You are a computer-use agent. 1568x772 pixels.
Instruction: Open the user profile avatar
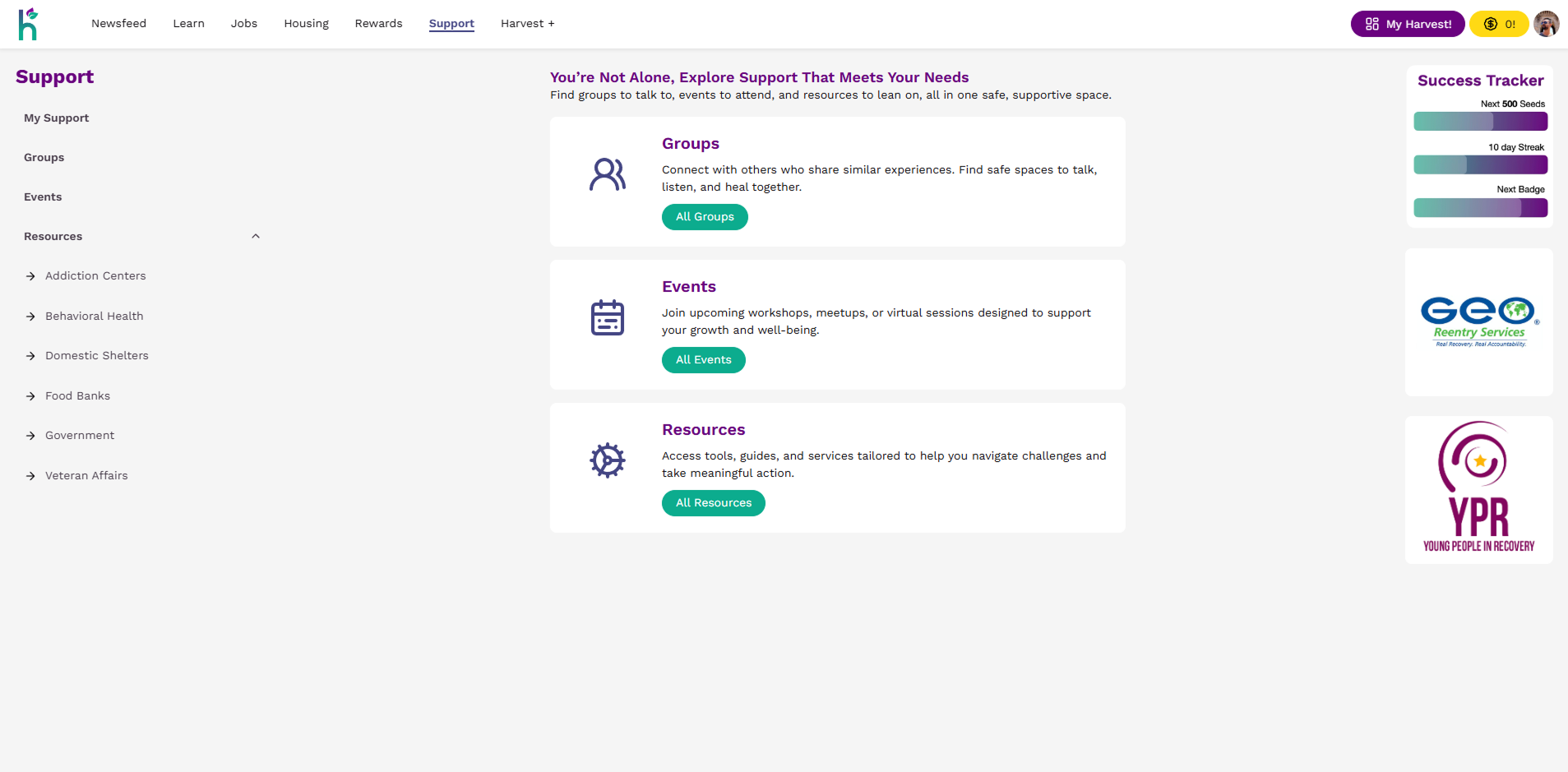(x=1546, y=24)
